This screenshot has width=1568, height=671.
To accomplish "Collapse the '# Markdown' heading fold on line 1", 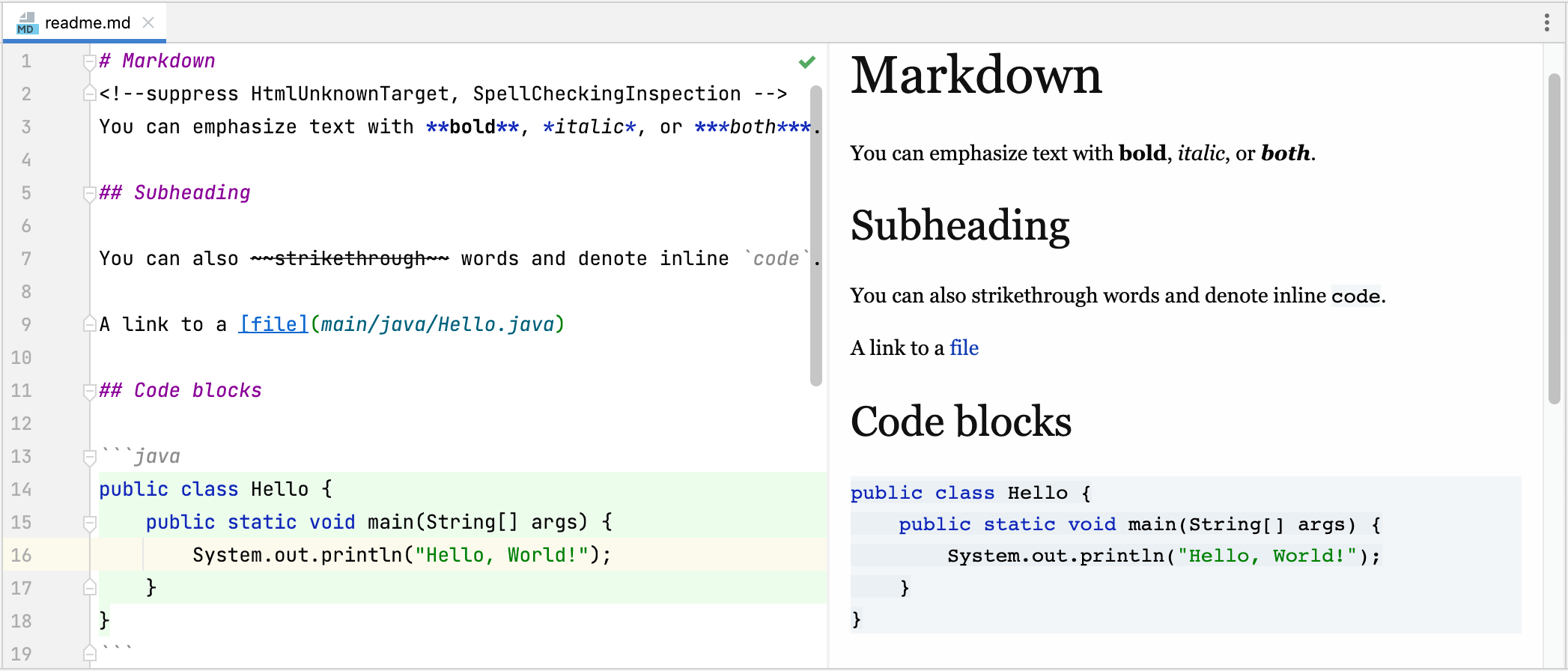I will 90,61.
